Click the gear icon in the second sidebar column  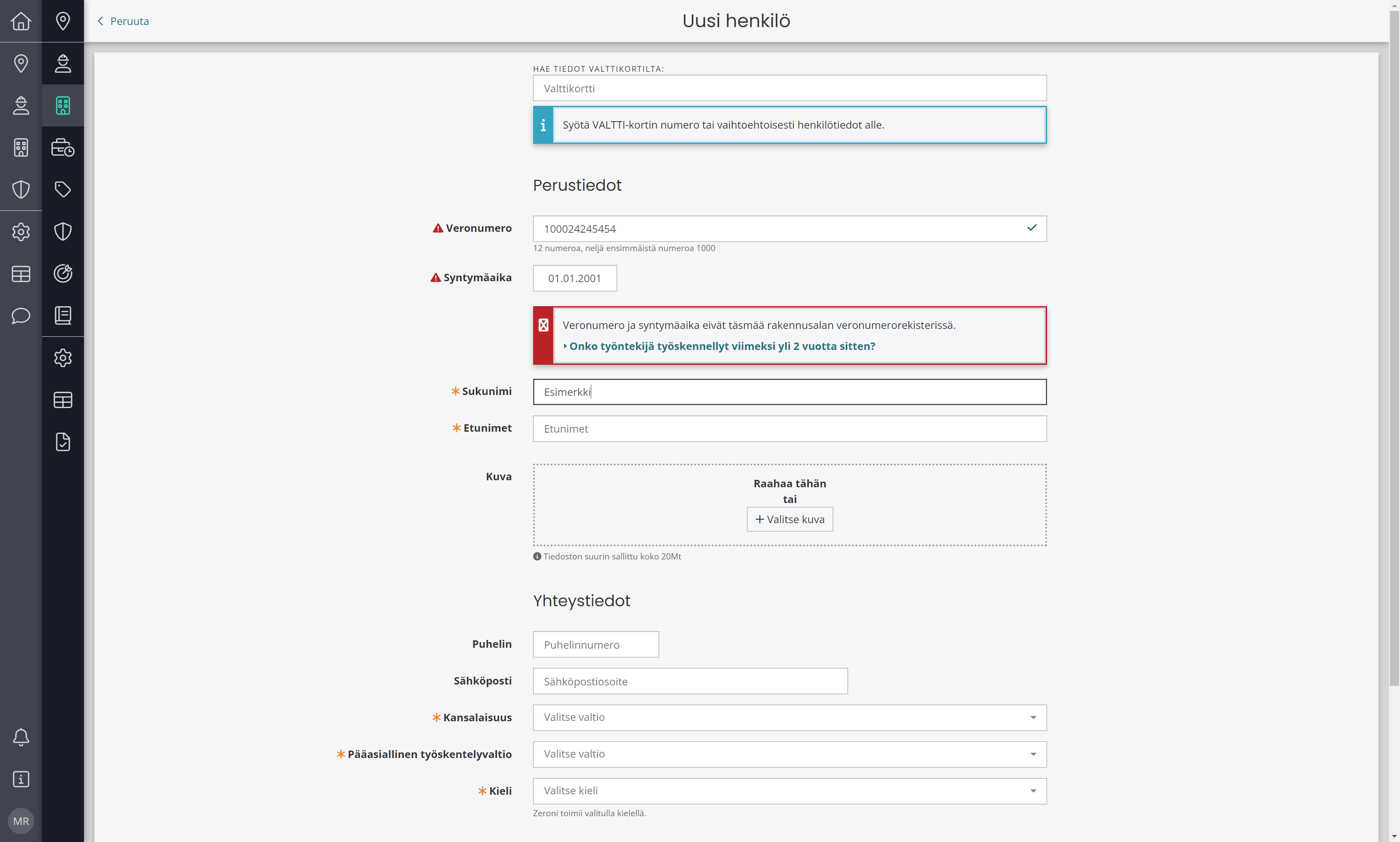point(63,357)
